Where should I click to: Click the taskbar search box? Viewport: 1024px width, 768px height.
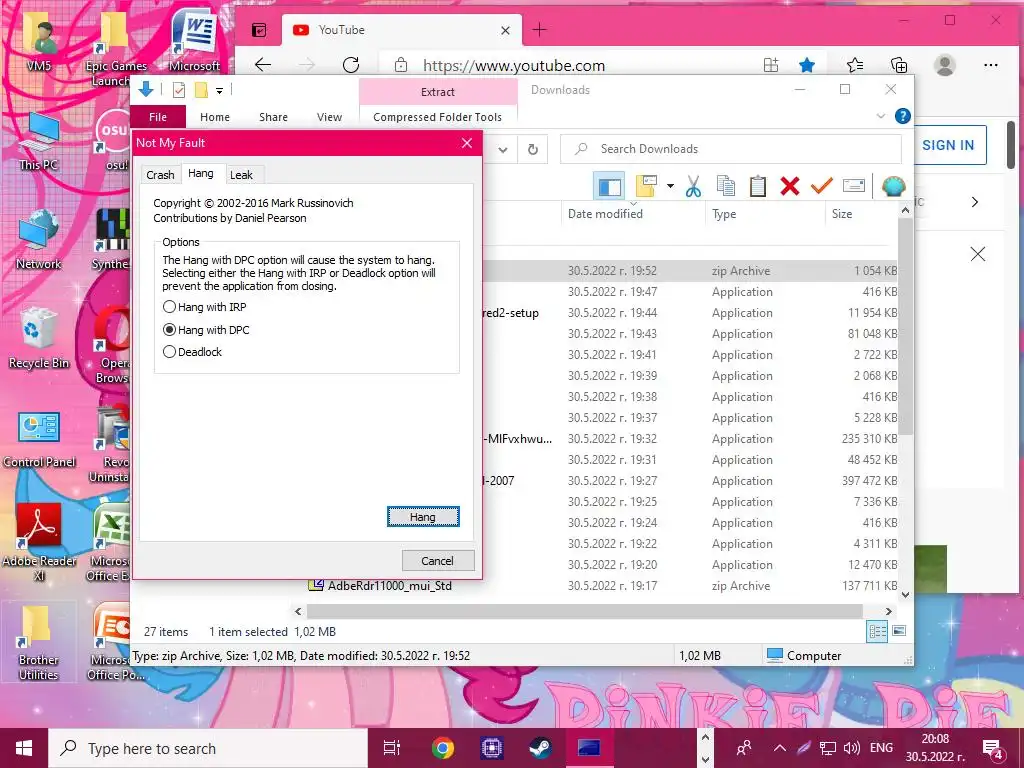tap(208, 748)
